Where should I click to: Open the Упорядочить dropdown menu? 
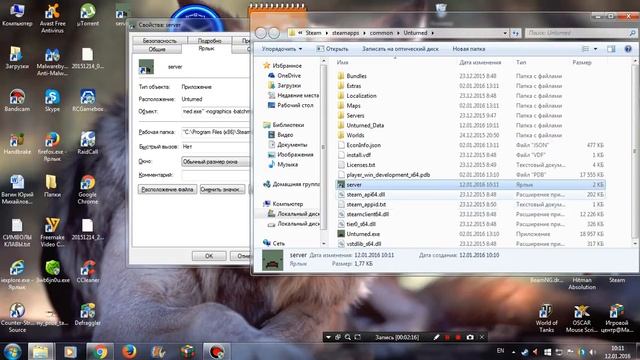282,49
